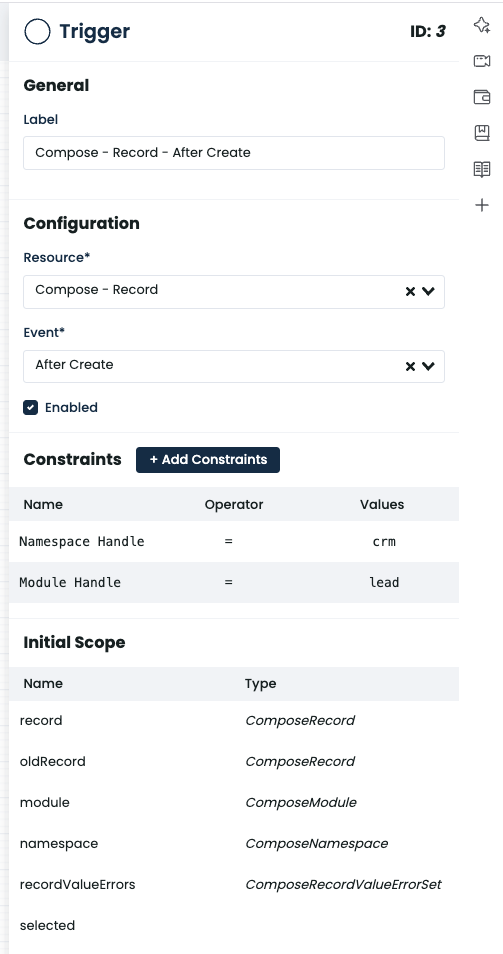Clear the Resource selection with the X

click(x=410, y=291)
